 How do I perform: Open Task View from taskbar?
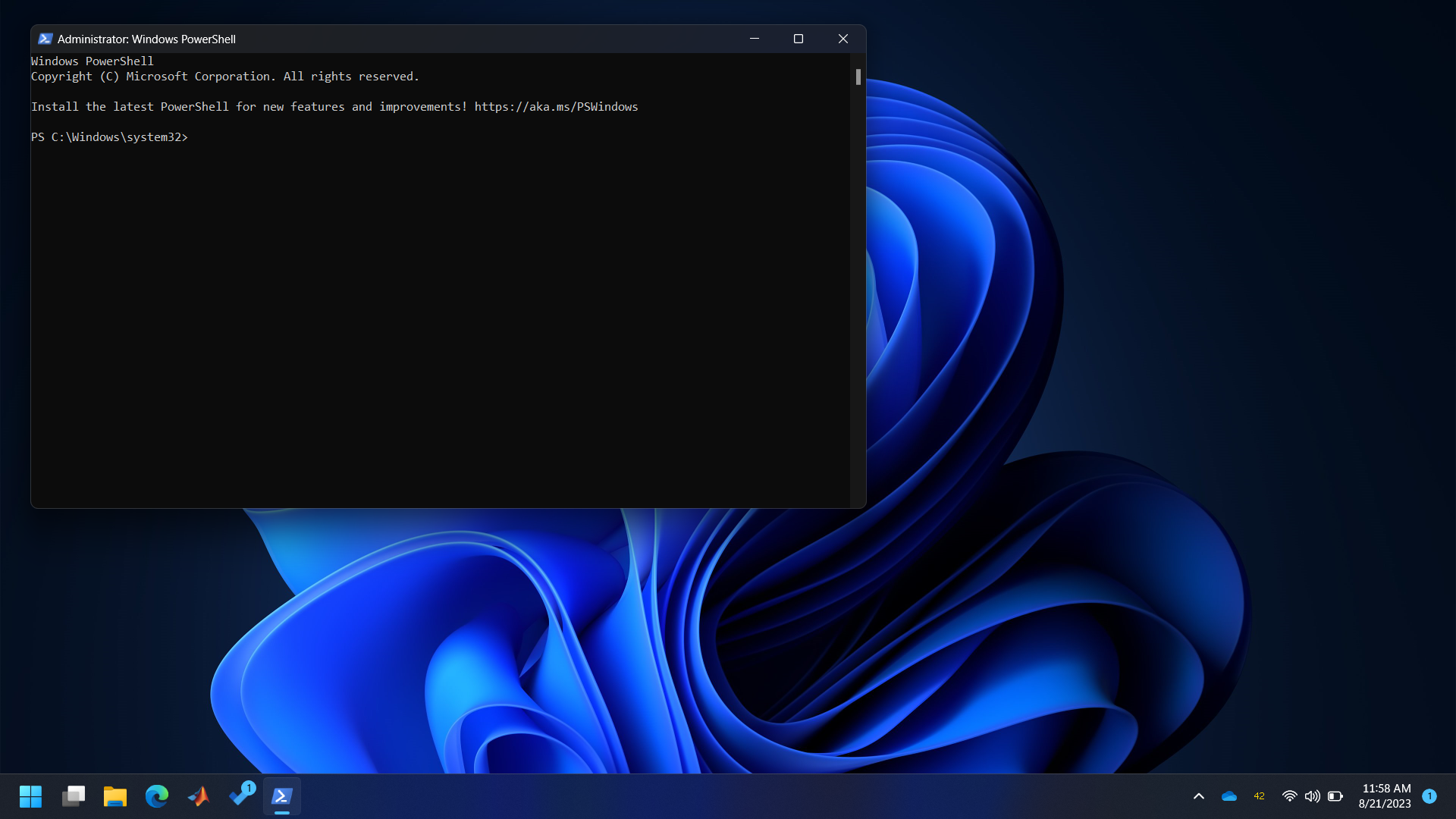(74, 796)
